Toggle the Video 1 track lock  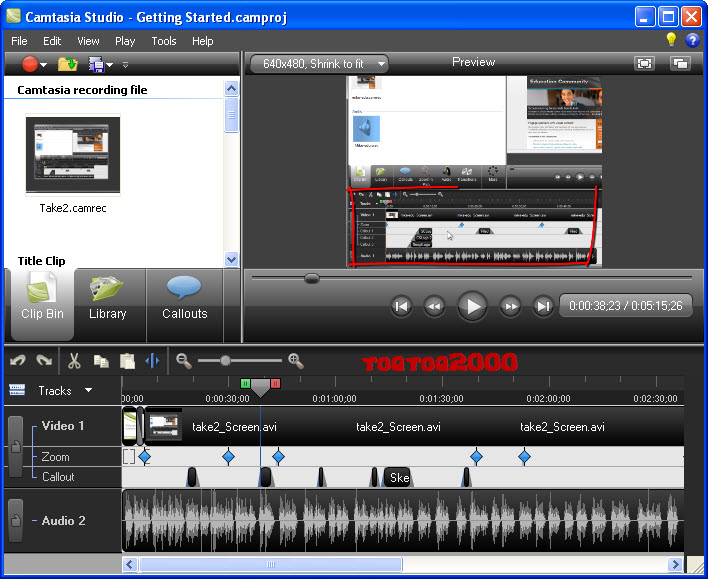coord(15,447)
